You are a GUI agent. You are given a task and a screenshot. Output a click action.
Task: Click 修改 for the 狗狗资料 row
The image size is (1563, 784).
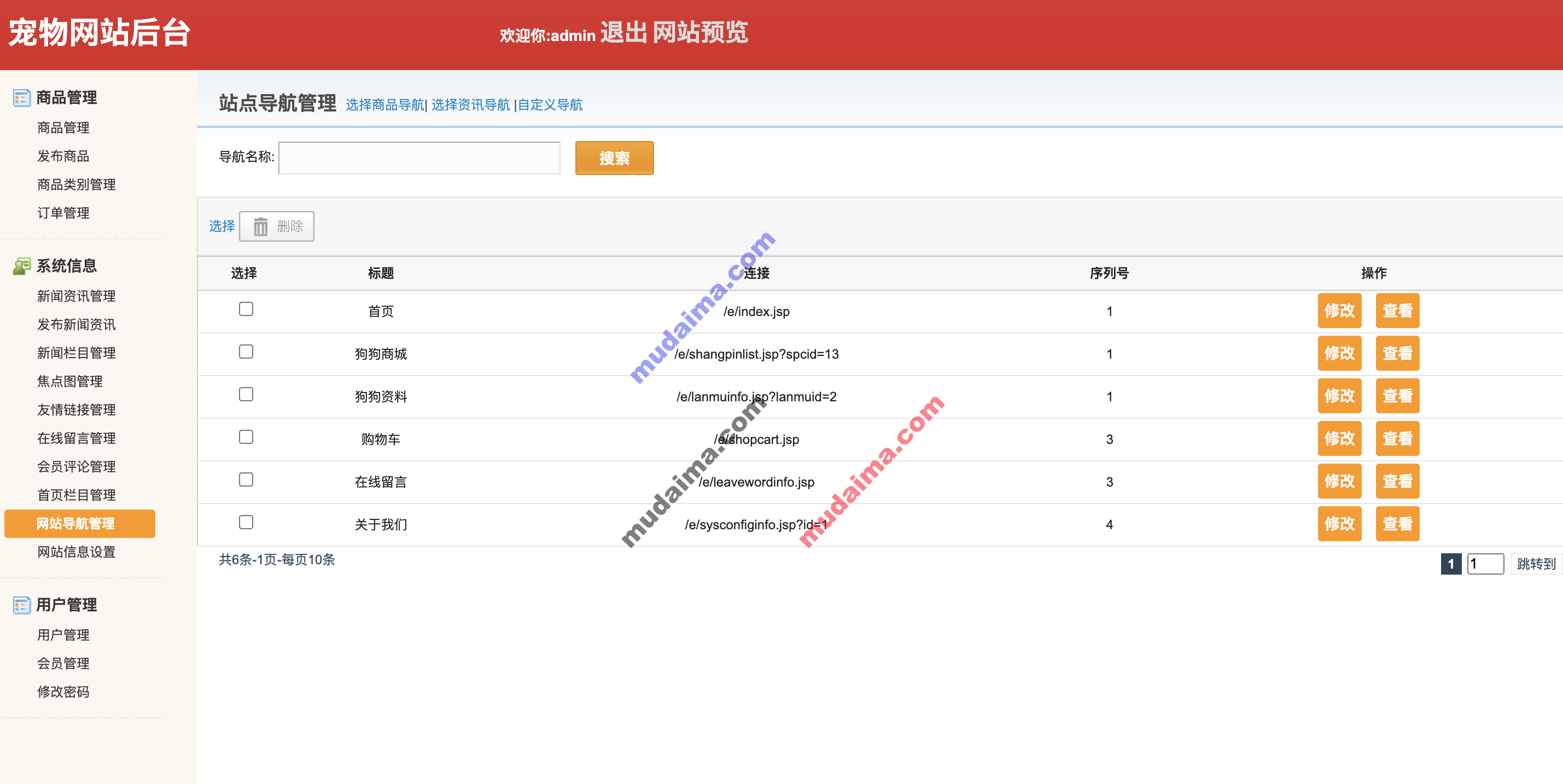coord(1339,396)
